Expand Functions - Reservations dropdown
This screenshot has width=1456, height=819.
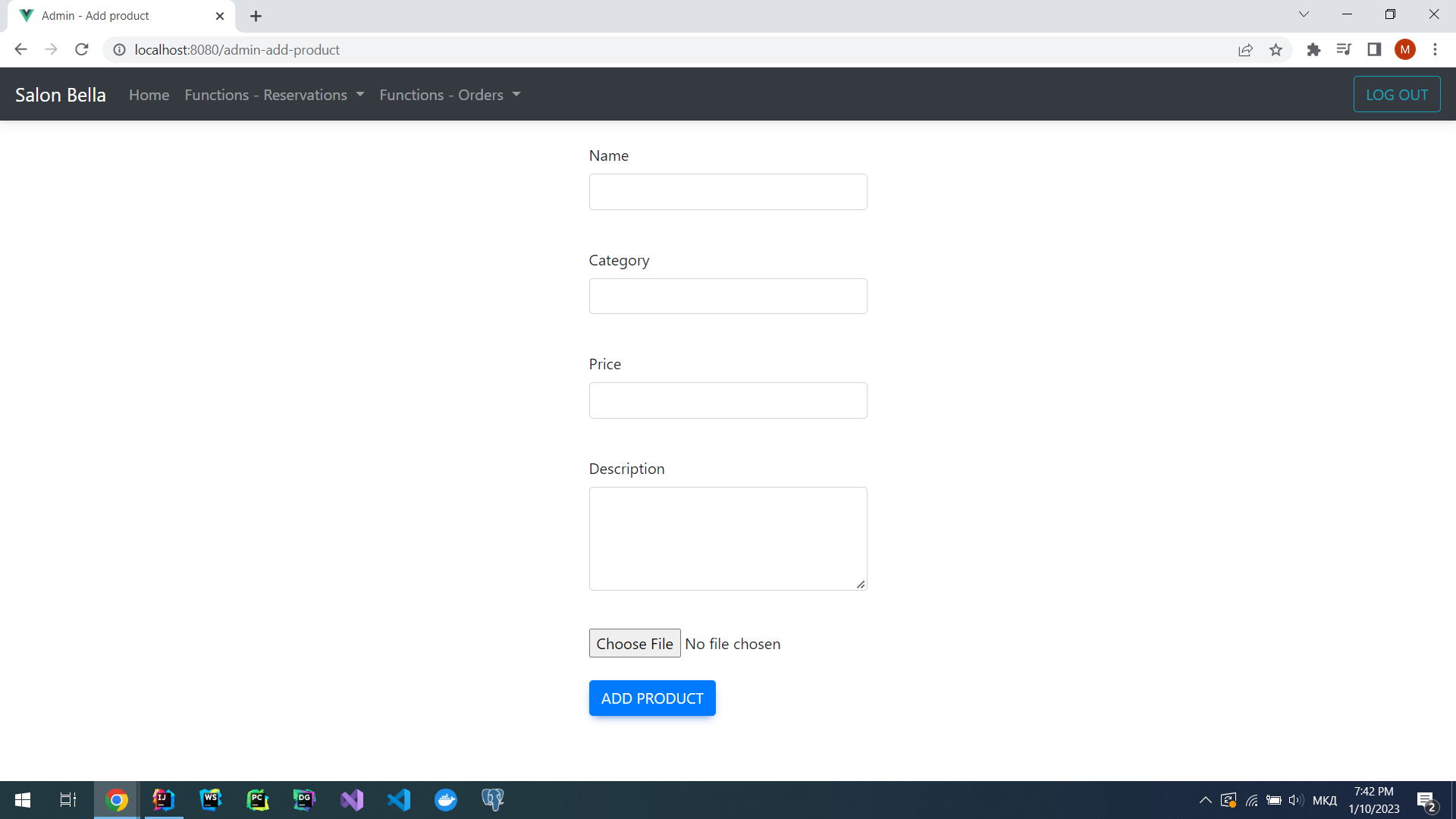coord(274,95)
